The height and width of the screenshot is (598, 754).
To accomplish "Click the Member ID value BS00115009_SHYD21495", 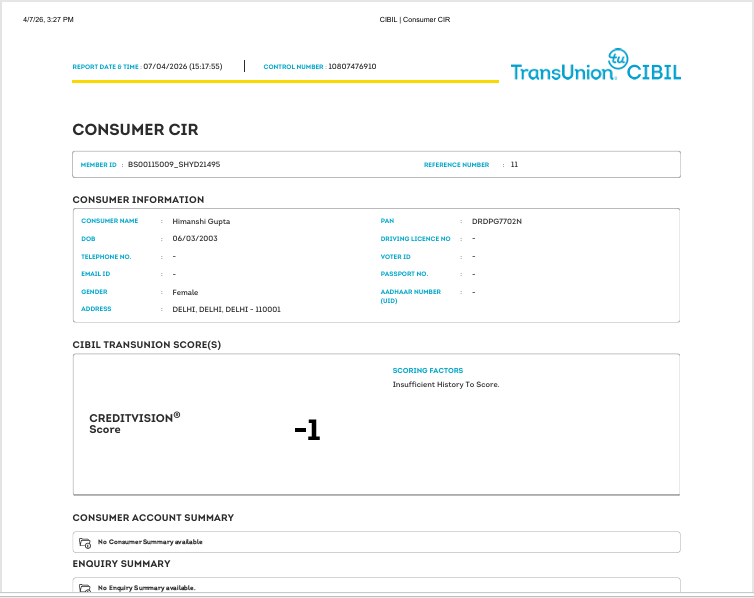I will [x=174, y=164].
